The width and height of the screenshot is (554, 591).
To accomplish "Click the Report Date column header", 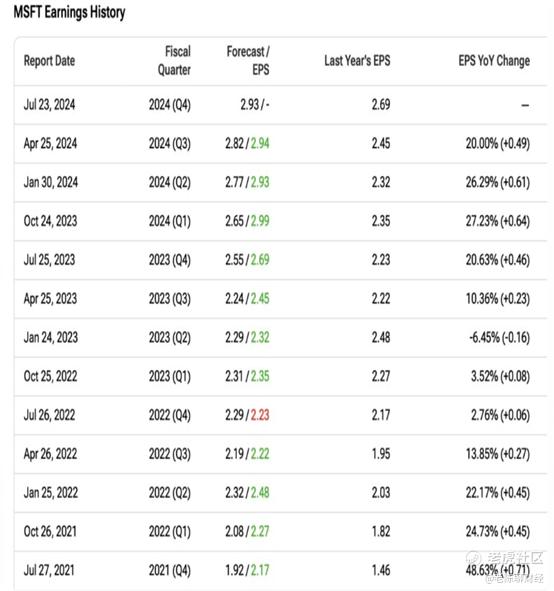I will pyautogui.click(x=49, y=61).
